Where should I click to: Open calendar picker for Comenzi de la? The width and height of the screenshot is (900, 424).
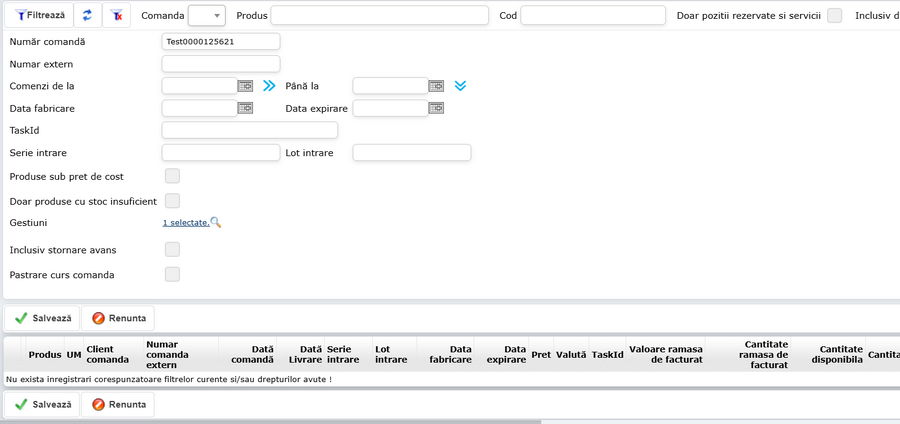click(245, 86)
